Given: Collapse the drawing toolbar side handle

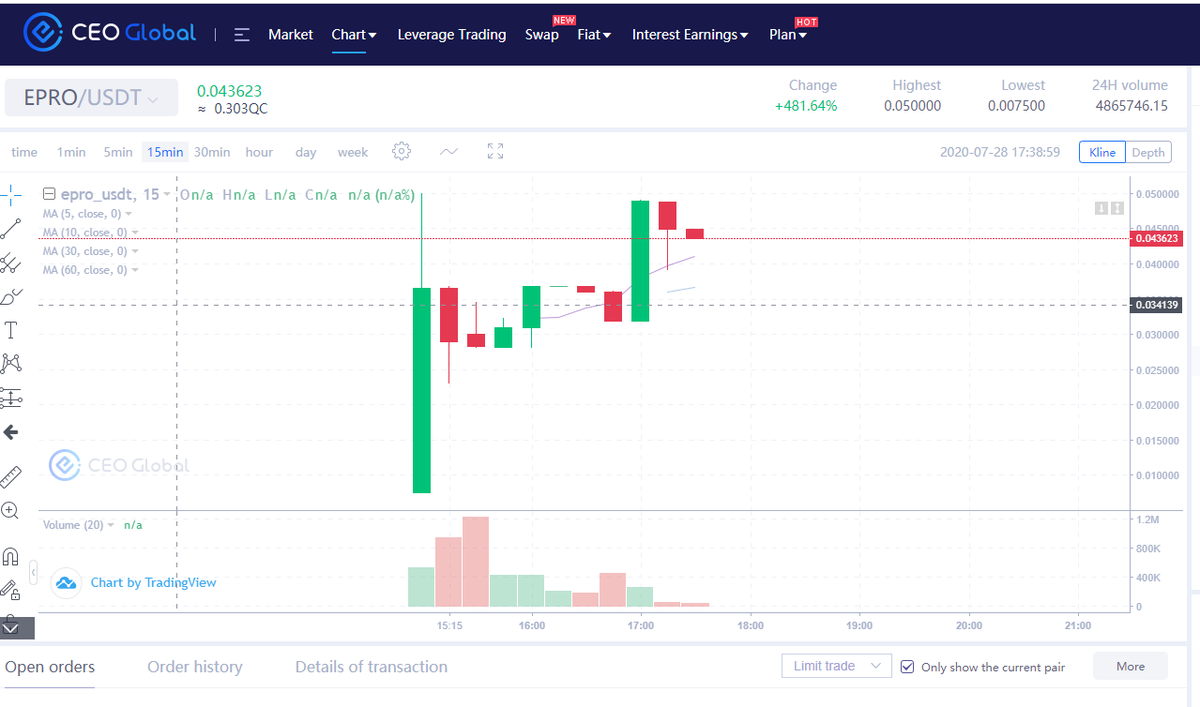Looking at the screenshot, I should [33, 573].
